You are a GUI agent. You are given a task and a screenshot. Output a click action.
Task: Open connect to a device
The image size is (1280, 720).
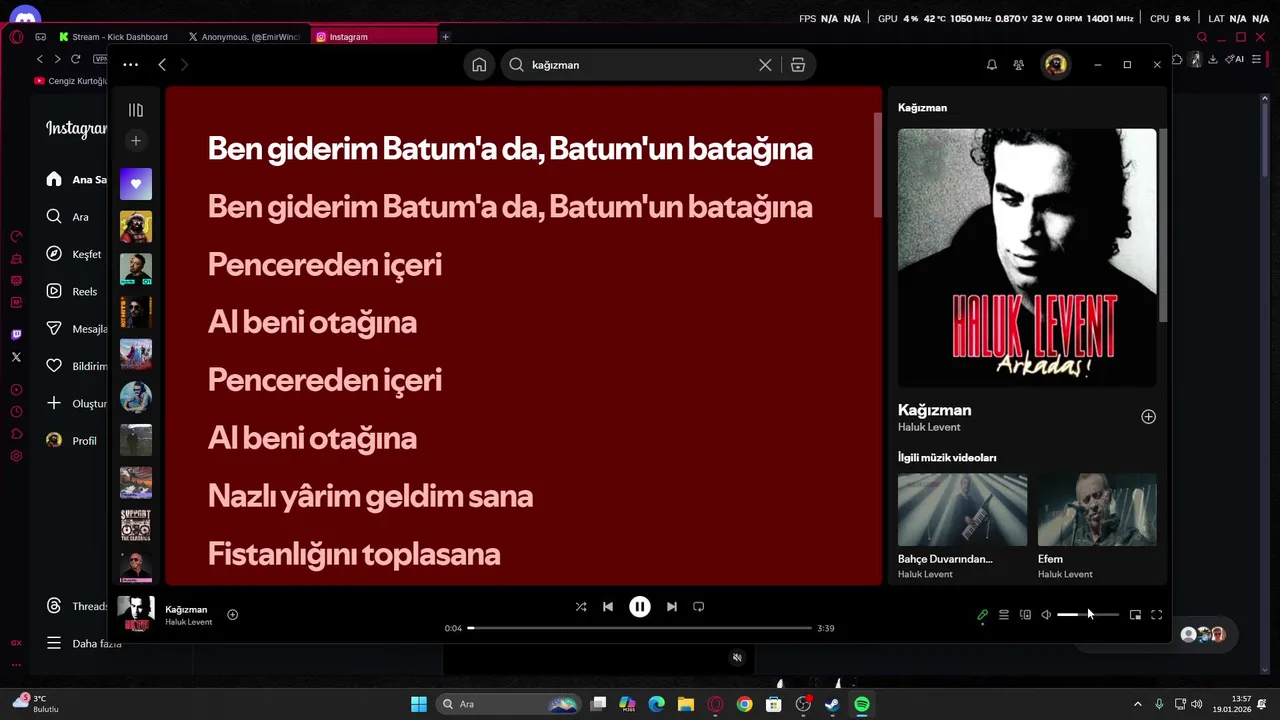[1025, 615]
